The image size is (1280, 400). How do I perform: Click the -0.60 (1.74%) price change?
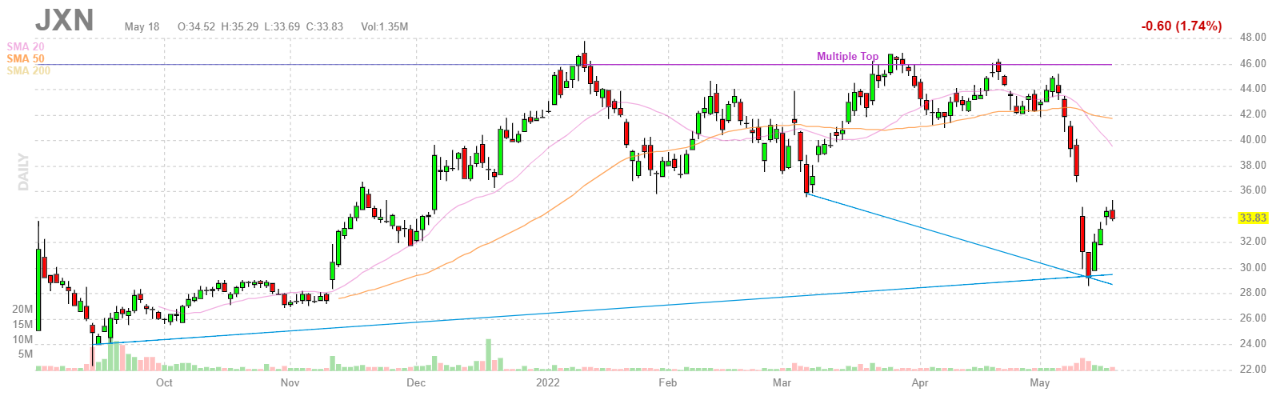1181,26
